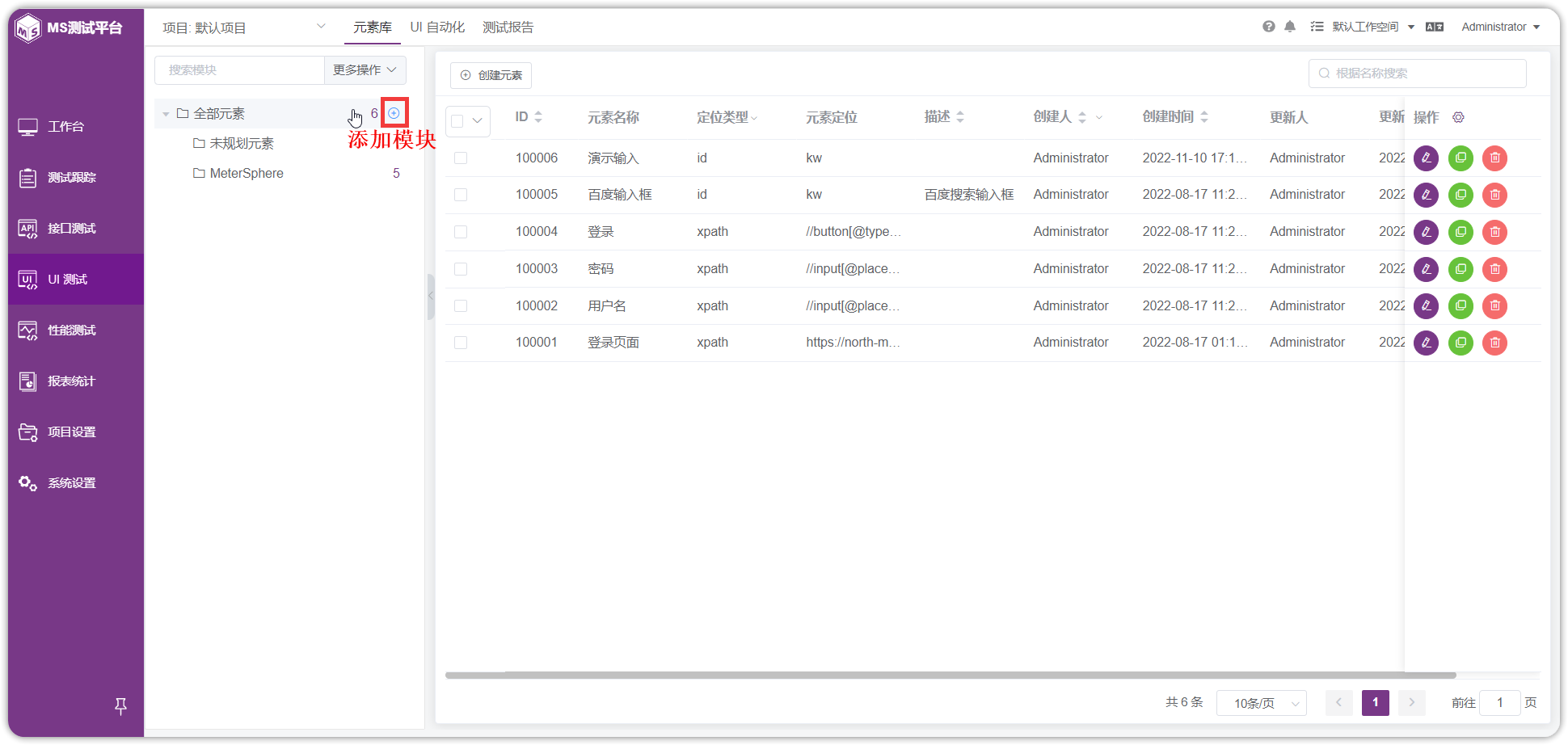Switch to the UI 自动化 tab
Viewport: 1568px width, 745px height.
coord(437,27)
